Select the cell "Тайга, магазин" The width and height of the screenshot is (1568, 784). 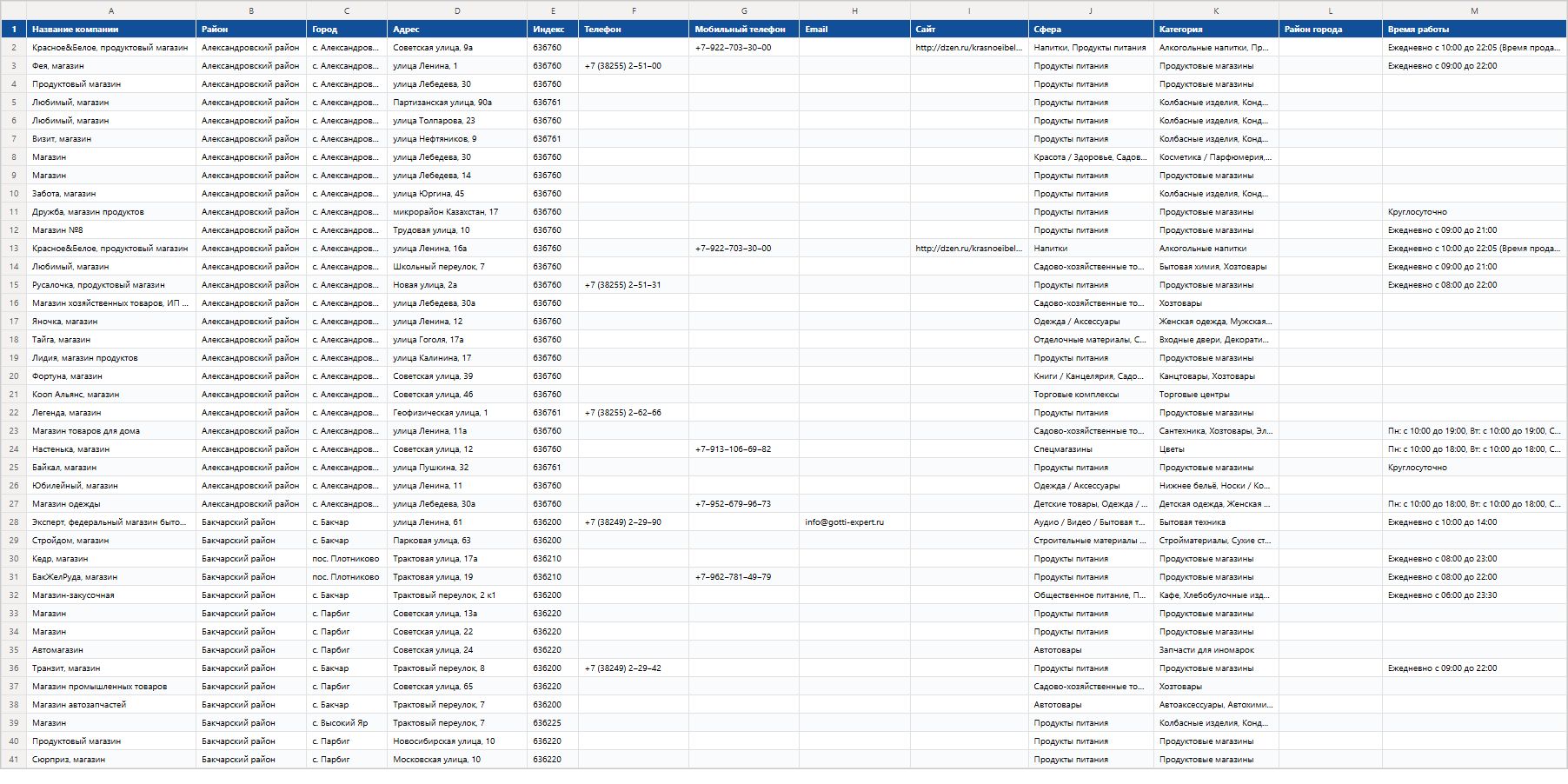pyautogui.click(x=111, y=340)
